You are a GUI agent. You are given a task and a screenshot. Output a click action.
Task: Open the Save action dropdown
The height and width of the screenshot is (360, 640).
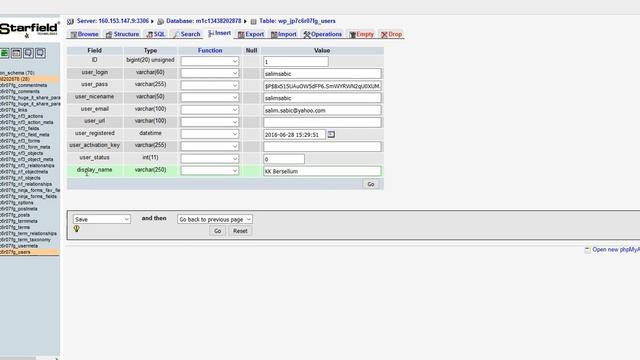pyautogui.click(x=102, y=219)
